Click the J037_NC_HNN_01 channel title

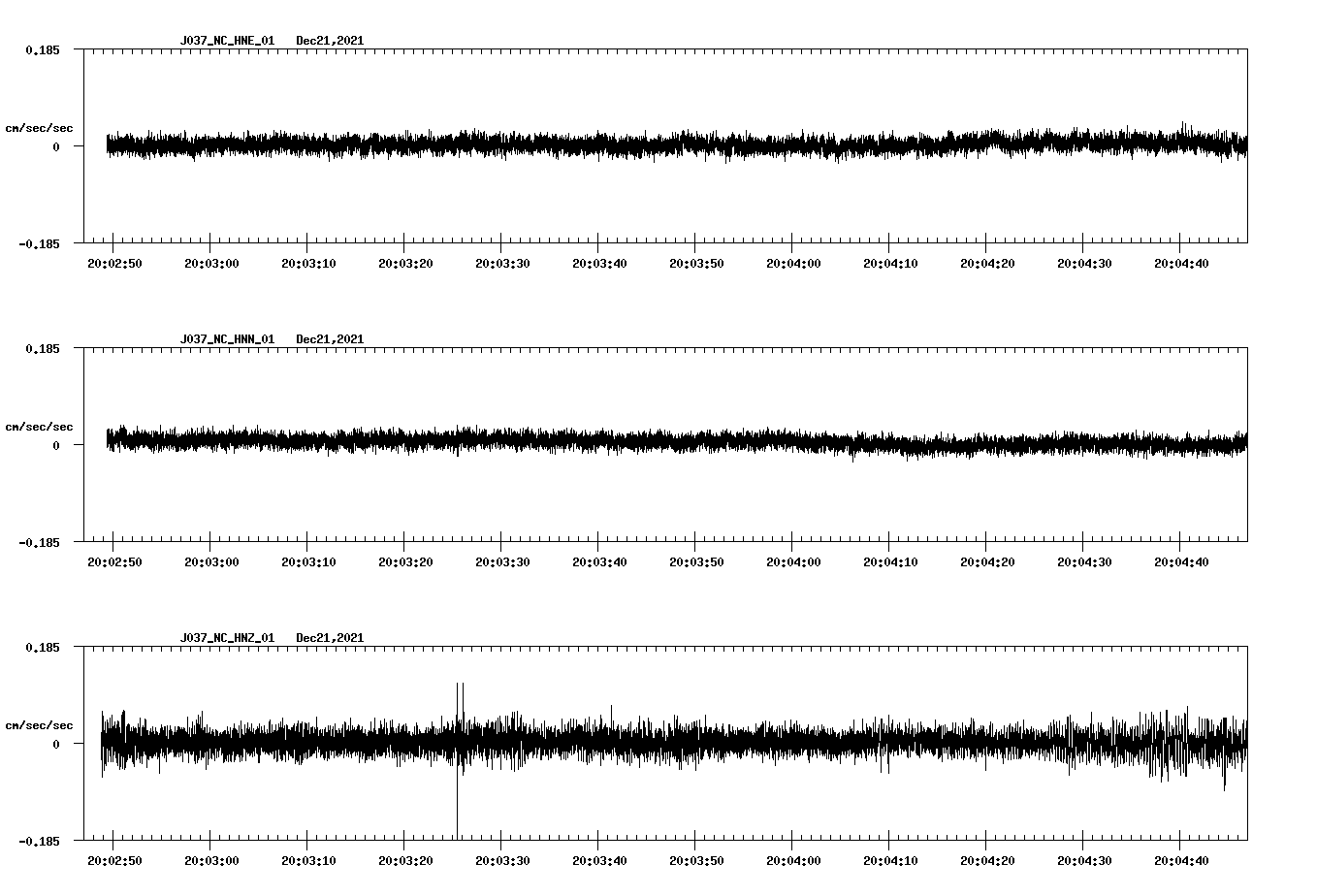tap(227, 339)
